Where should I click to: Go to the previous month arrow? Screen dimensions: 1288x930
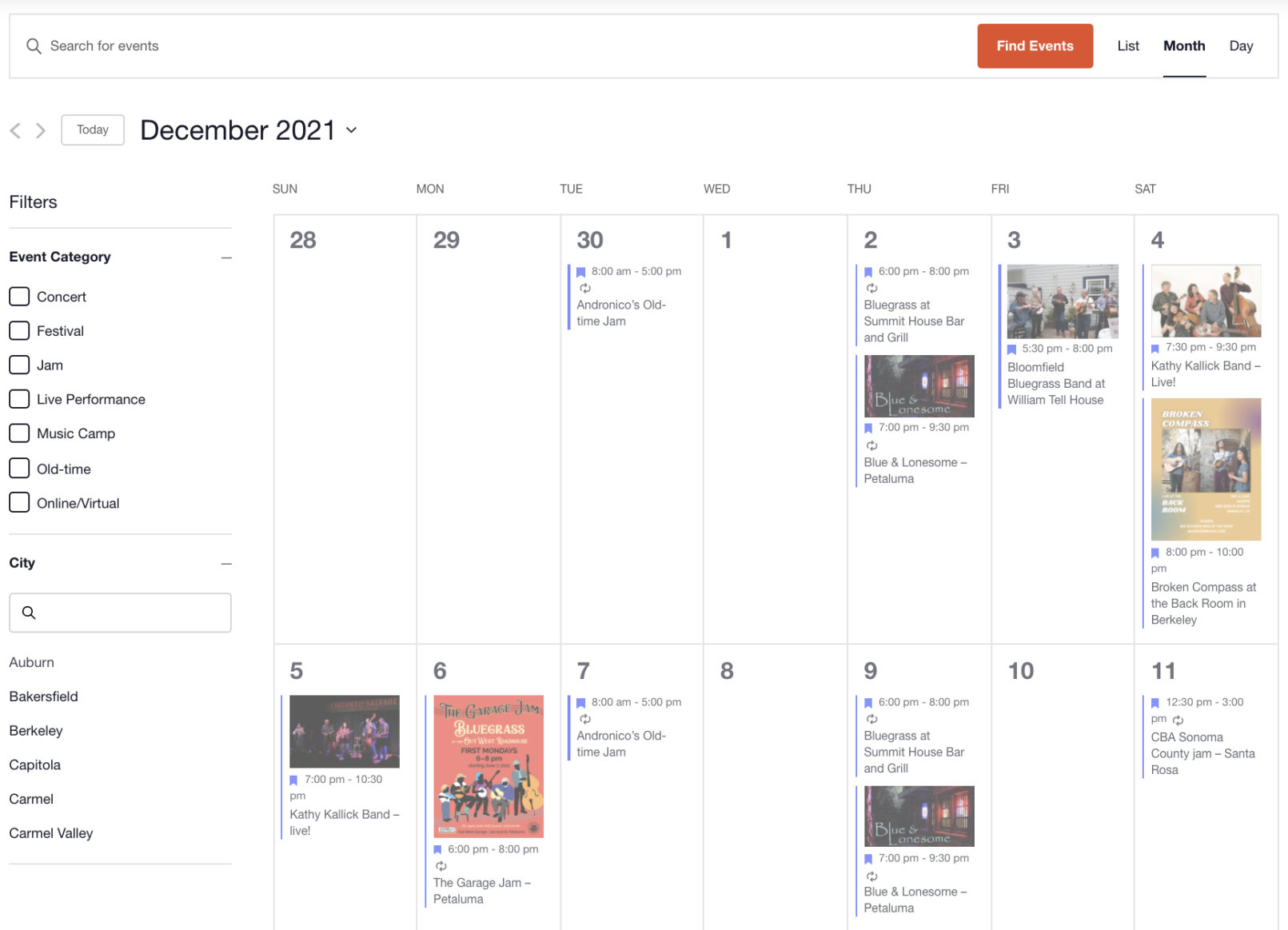click(14, 130)
